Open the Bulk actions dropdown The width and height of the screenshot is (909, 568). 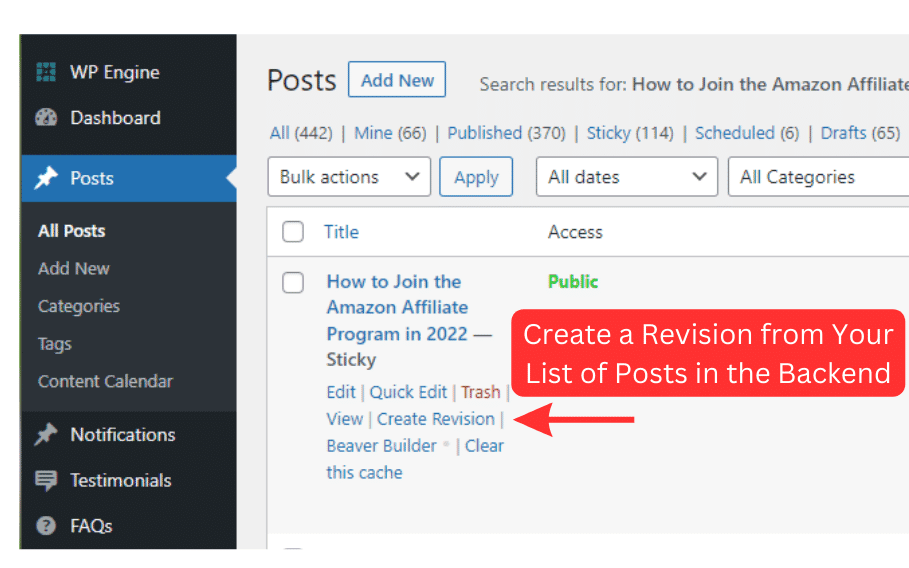tap(349, 177)
